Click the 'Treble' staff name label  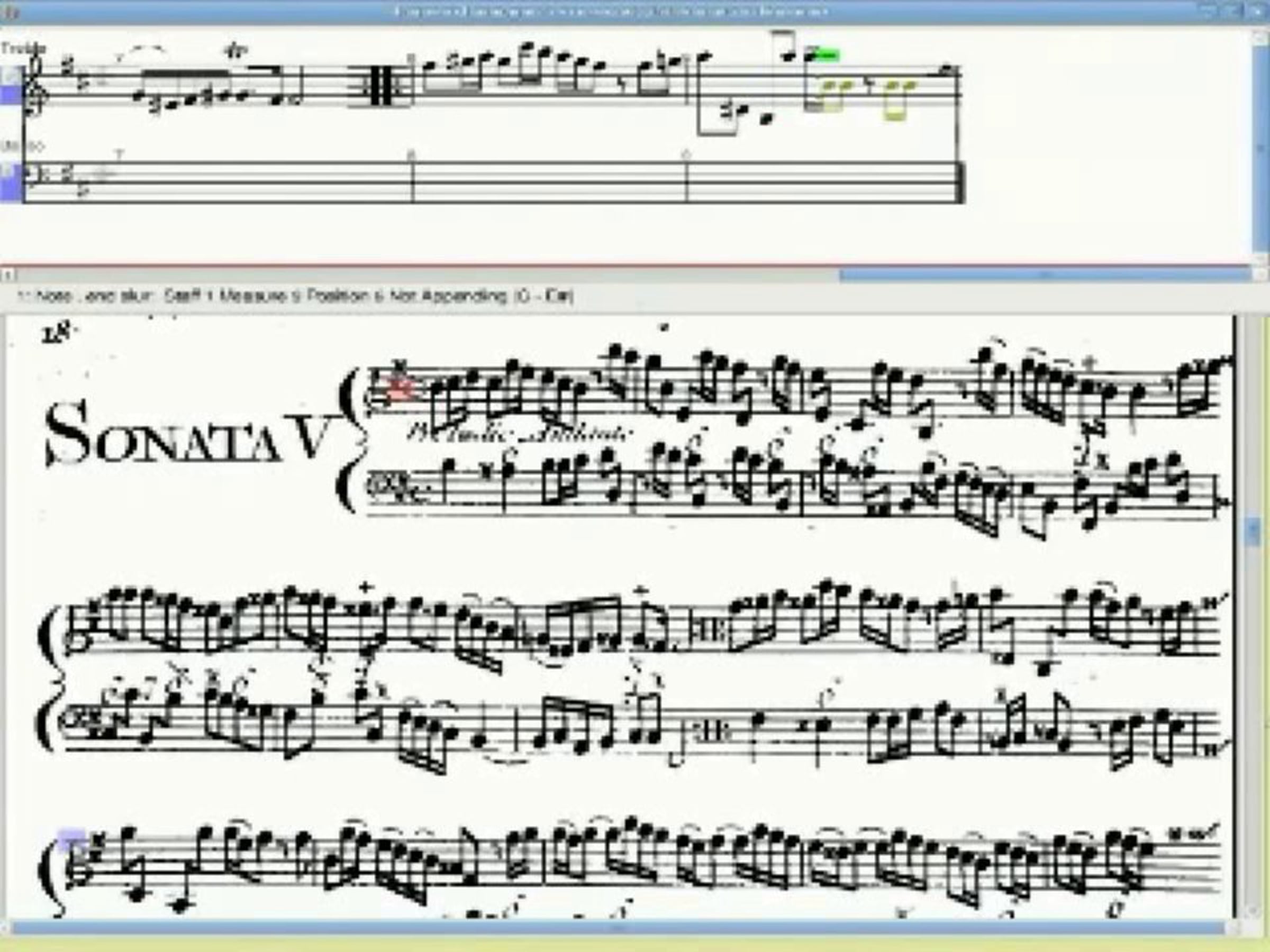coord(23,48)
